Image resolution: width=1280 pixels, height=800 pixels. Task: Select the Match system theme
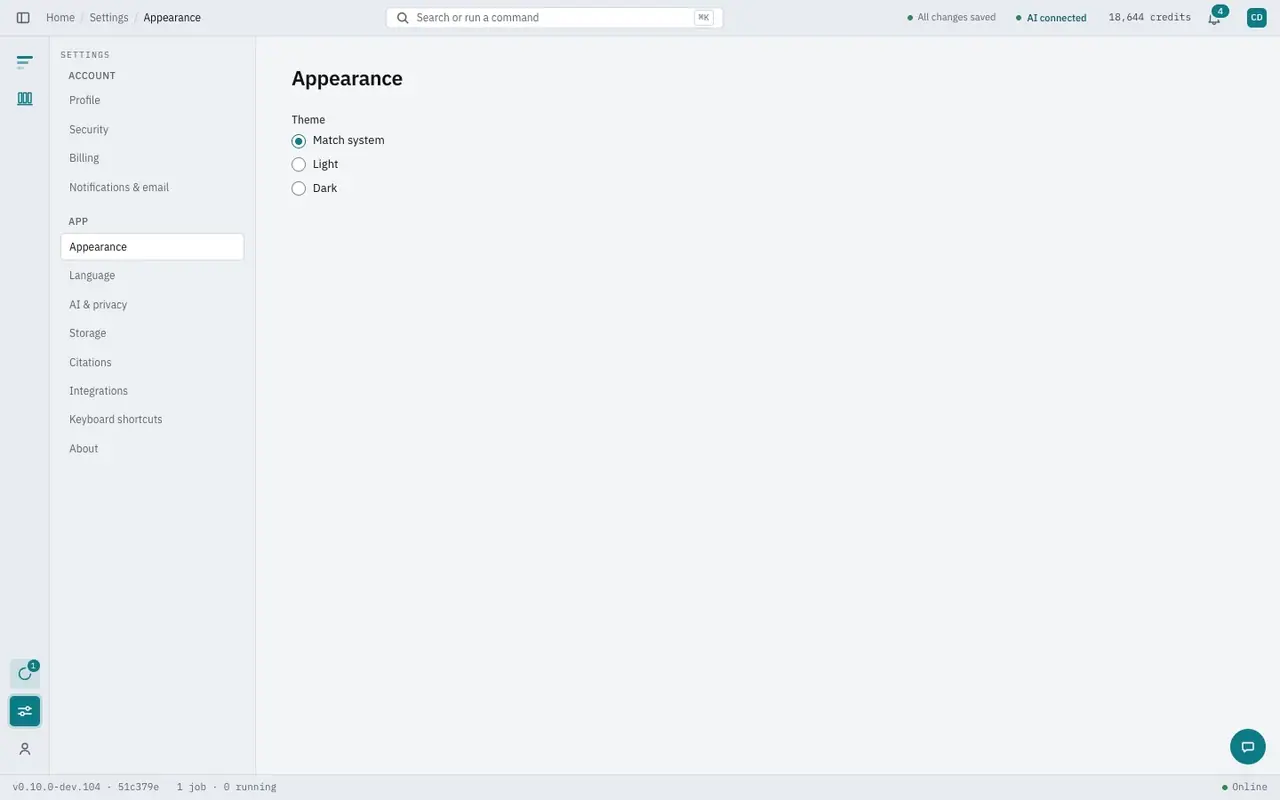[338, 141]
